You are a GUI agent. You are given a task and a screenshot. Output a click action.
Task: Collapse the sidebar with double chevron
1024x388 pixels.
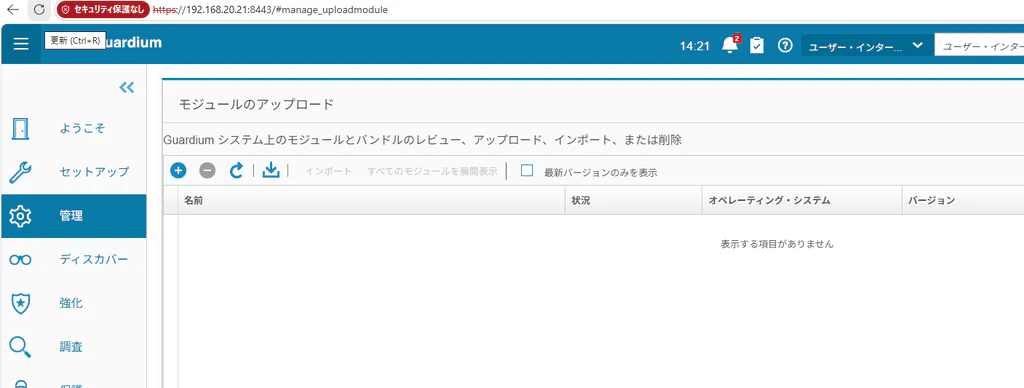tap(127, 87)
